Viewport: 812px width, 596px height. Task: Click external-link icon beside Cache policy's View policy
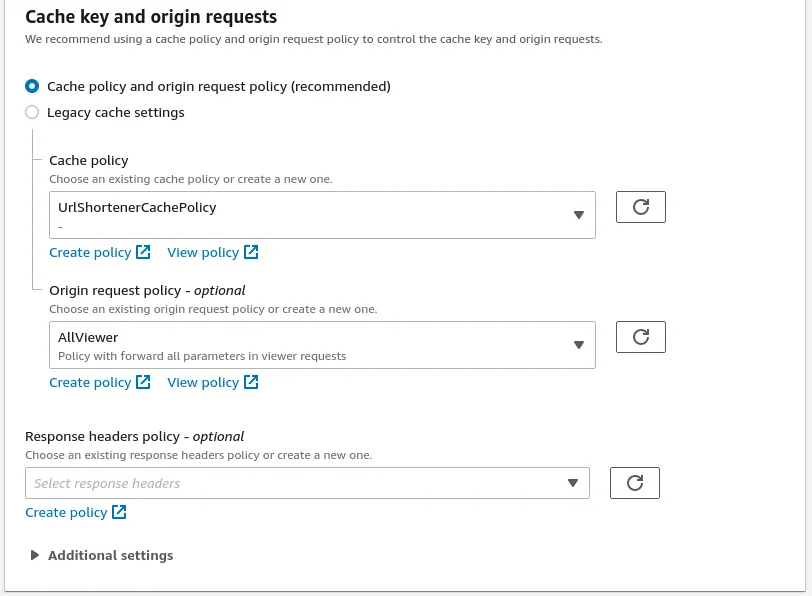tap(251, 252)
